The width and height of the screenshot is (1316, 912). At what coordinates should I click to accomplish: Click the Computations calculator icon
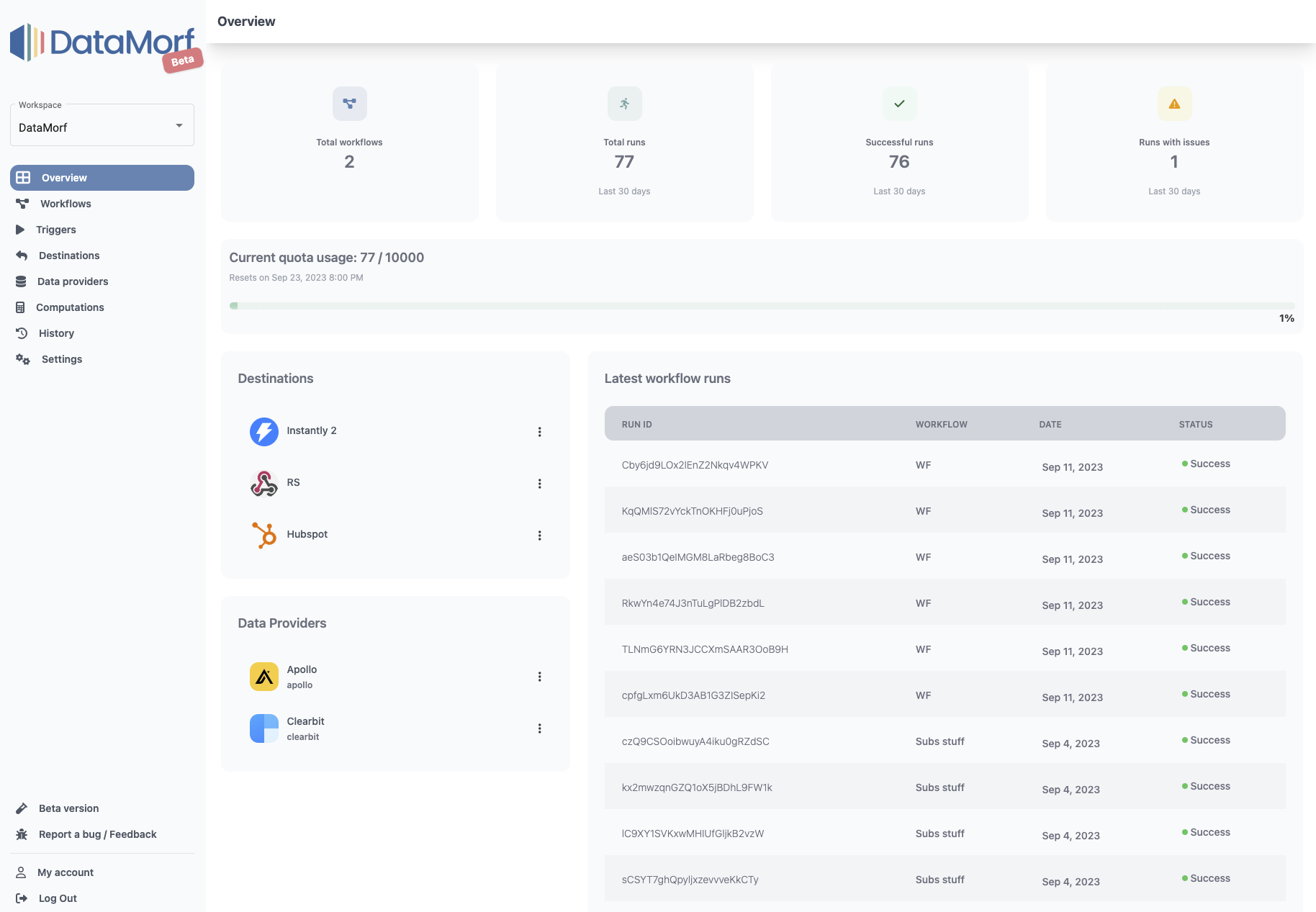20,307
